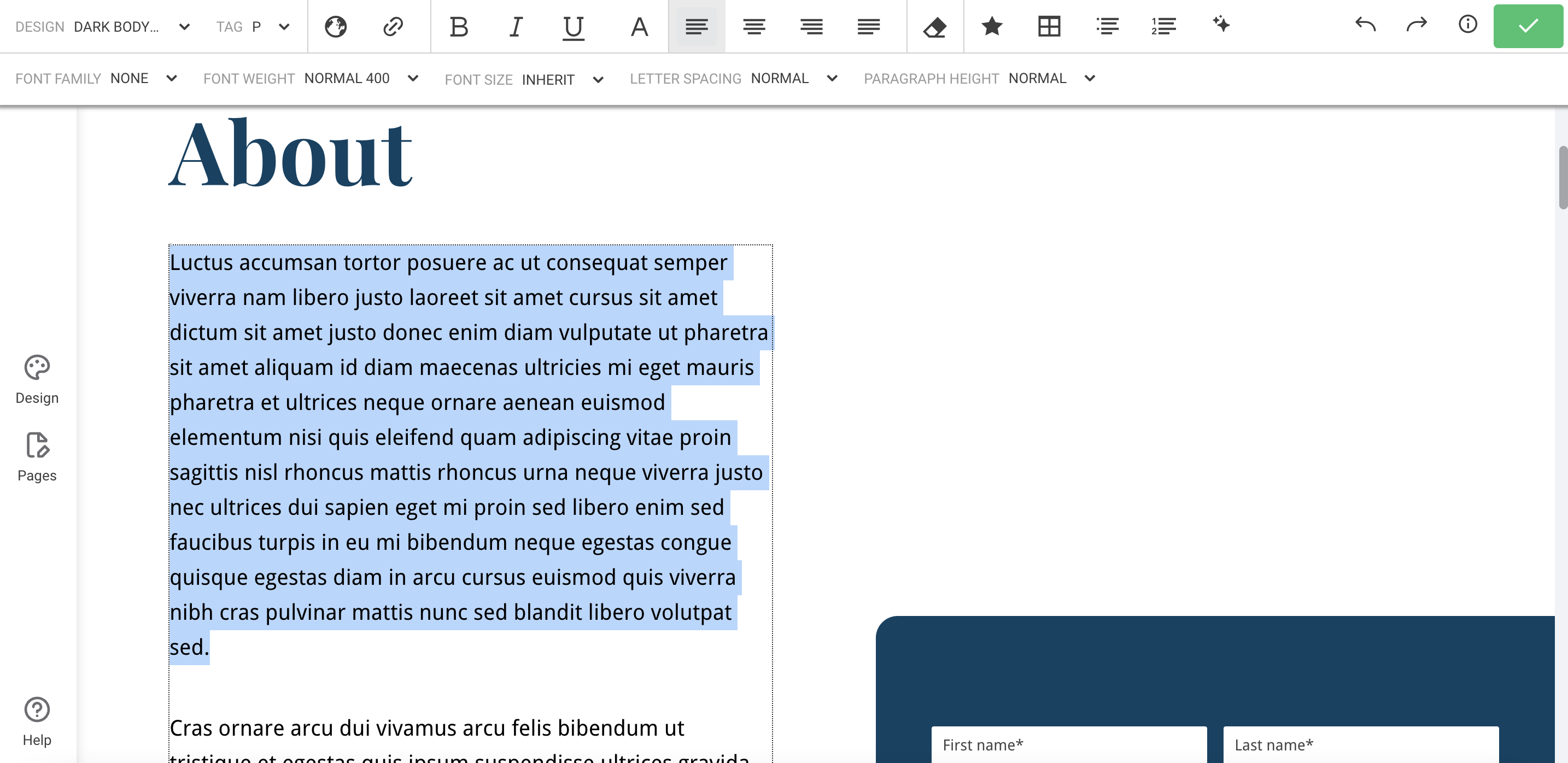Open the AI sparkle assistant

[1221, 25]
